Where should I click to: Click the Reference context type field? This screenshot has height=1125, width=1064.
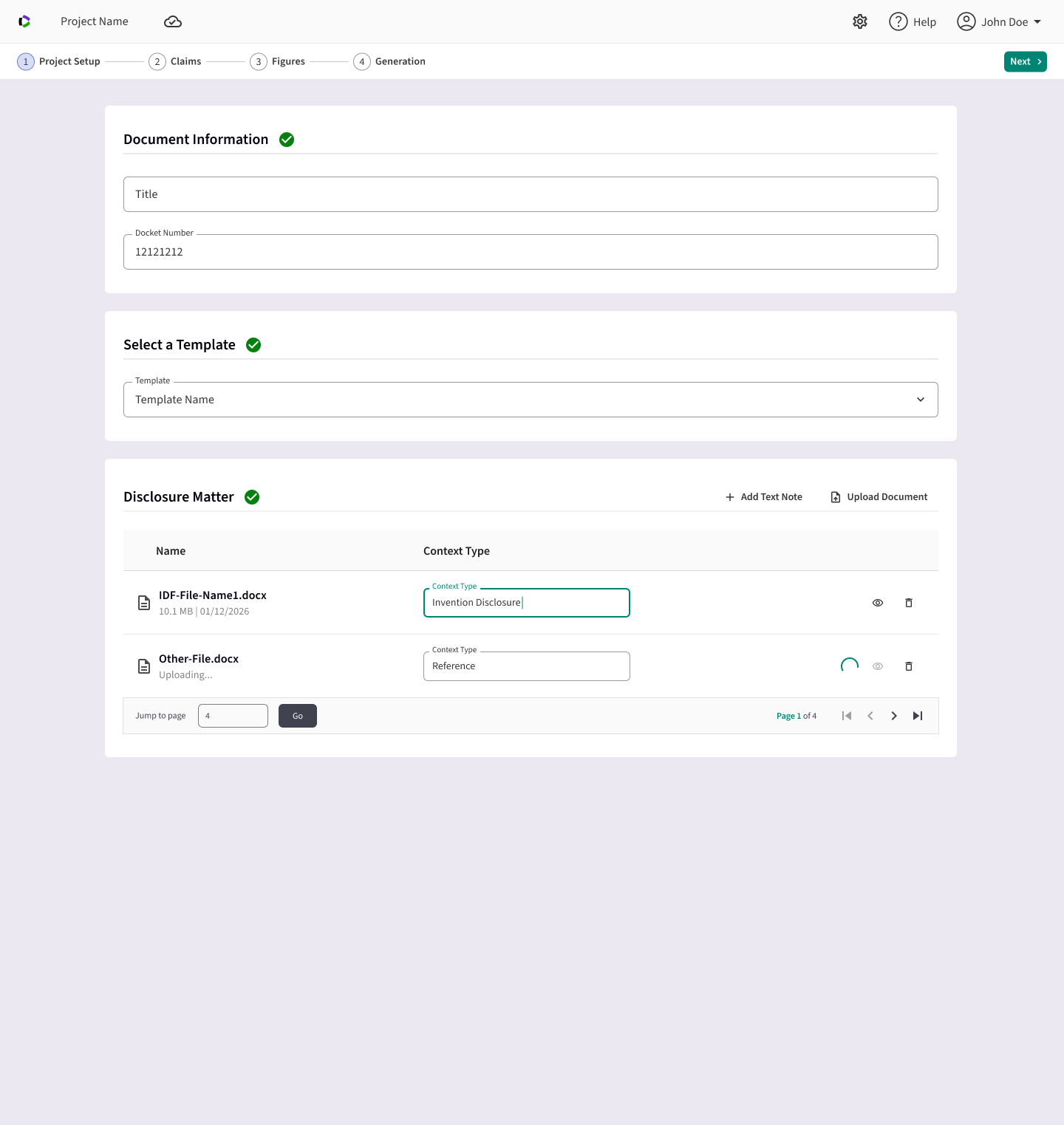[x=527, y=666]
